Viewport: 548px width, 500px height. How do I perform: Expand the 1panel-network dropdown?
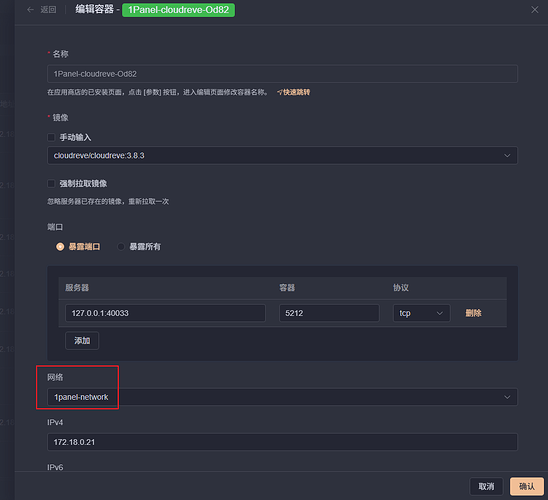282,397
